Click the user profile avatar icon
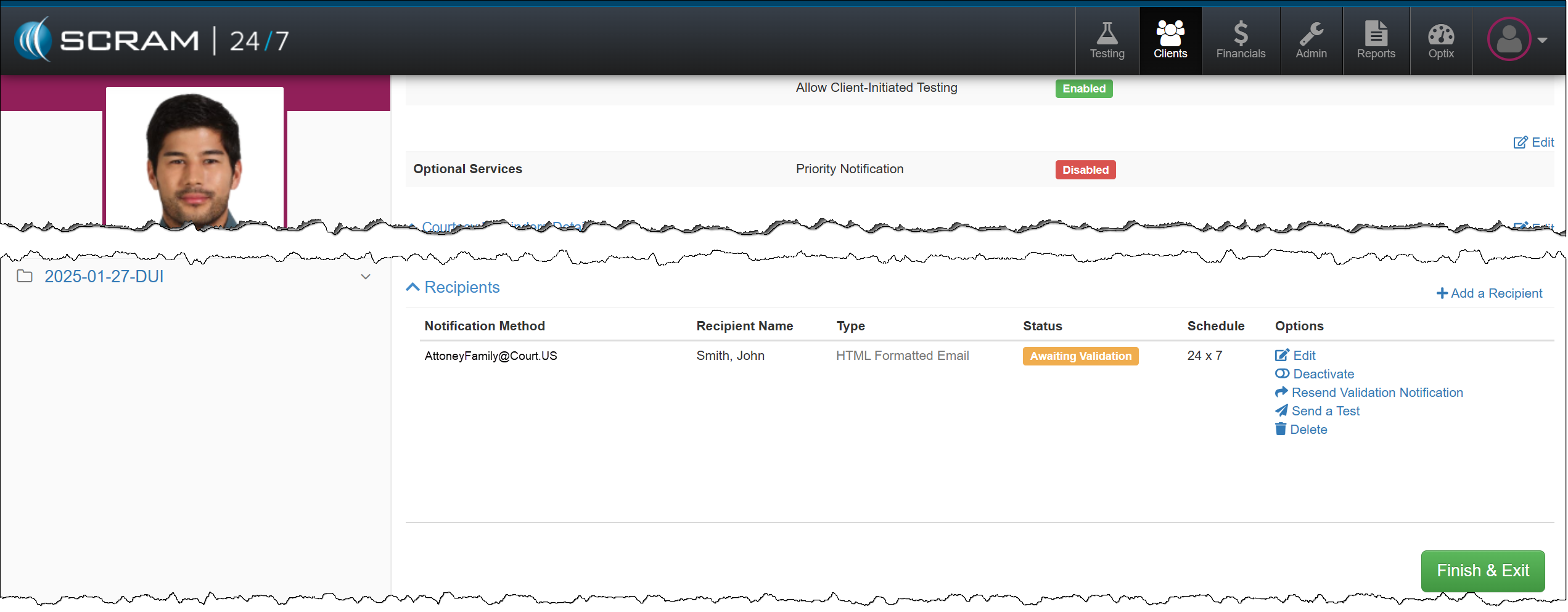Image resolution: width=1568 pixels, height=612 pixels. (1508, 39)
